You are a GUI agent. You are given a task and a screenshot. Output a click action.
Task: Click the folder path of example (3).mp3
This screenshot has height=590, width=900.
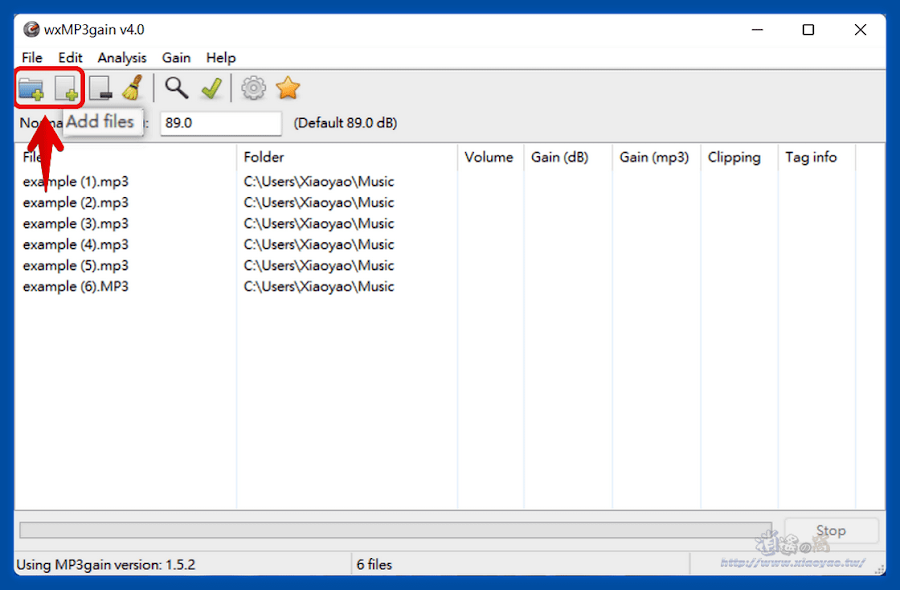[319, 224]
